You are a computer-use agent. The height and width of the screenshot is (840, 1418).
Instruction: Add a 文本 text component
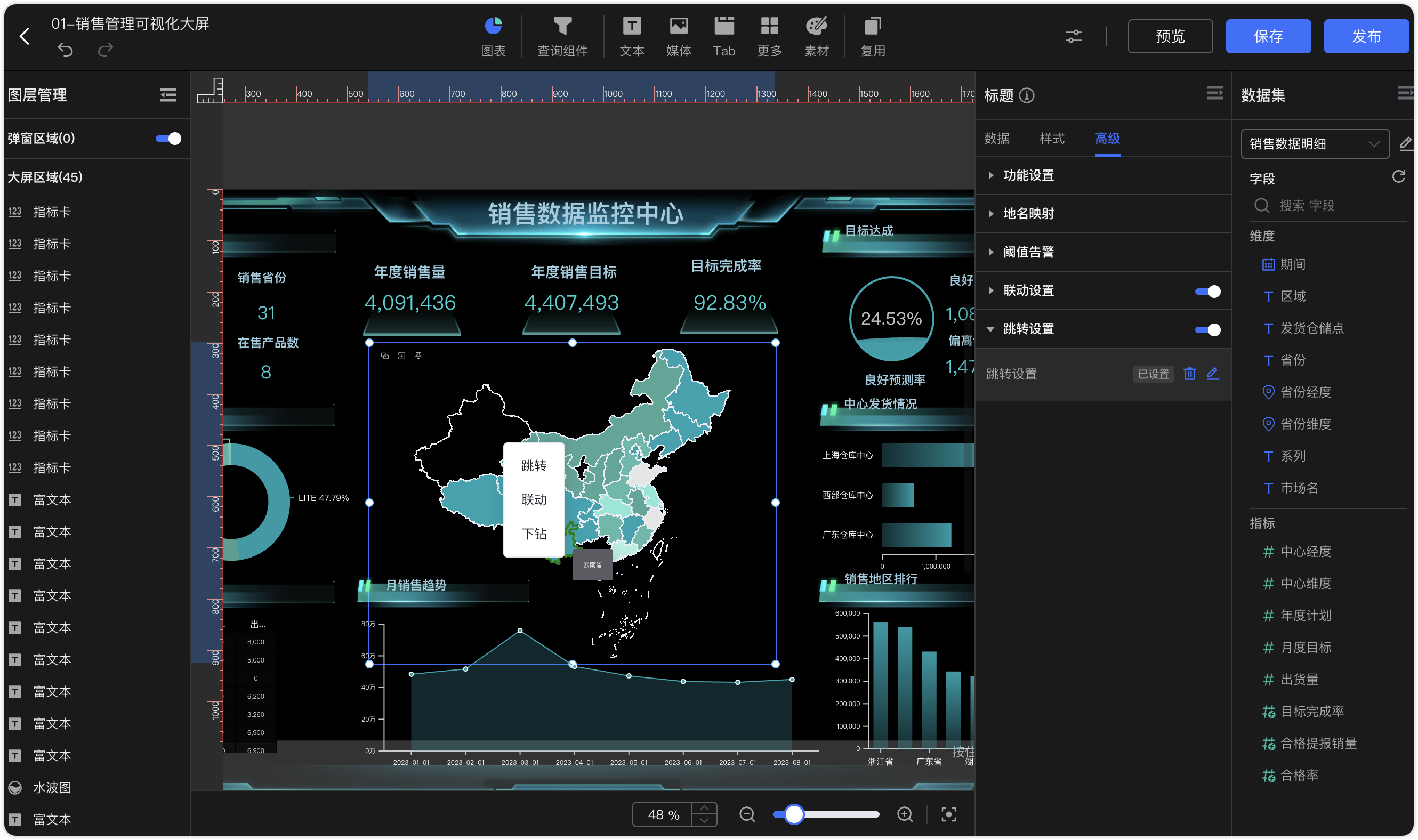coord(632,36)
